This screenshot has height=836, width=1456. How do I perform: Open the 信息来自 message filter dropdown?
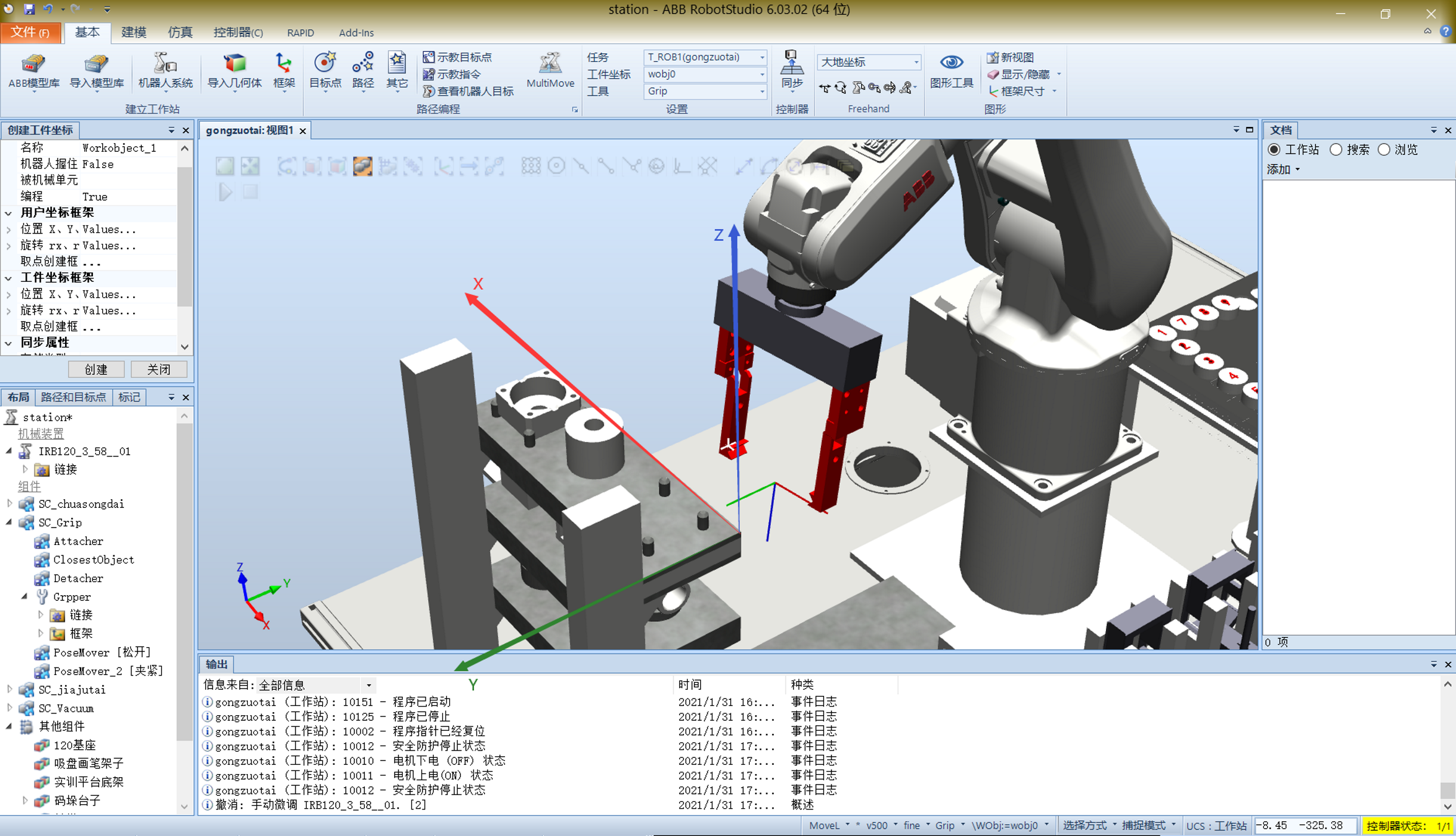point(369,685)
